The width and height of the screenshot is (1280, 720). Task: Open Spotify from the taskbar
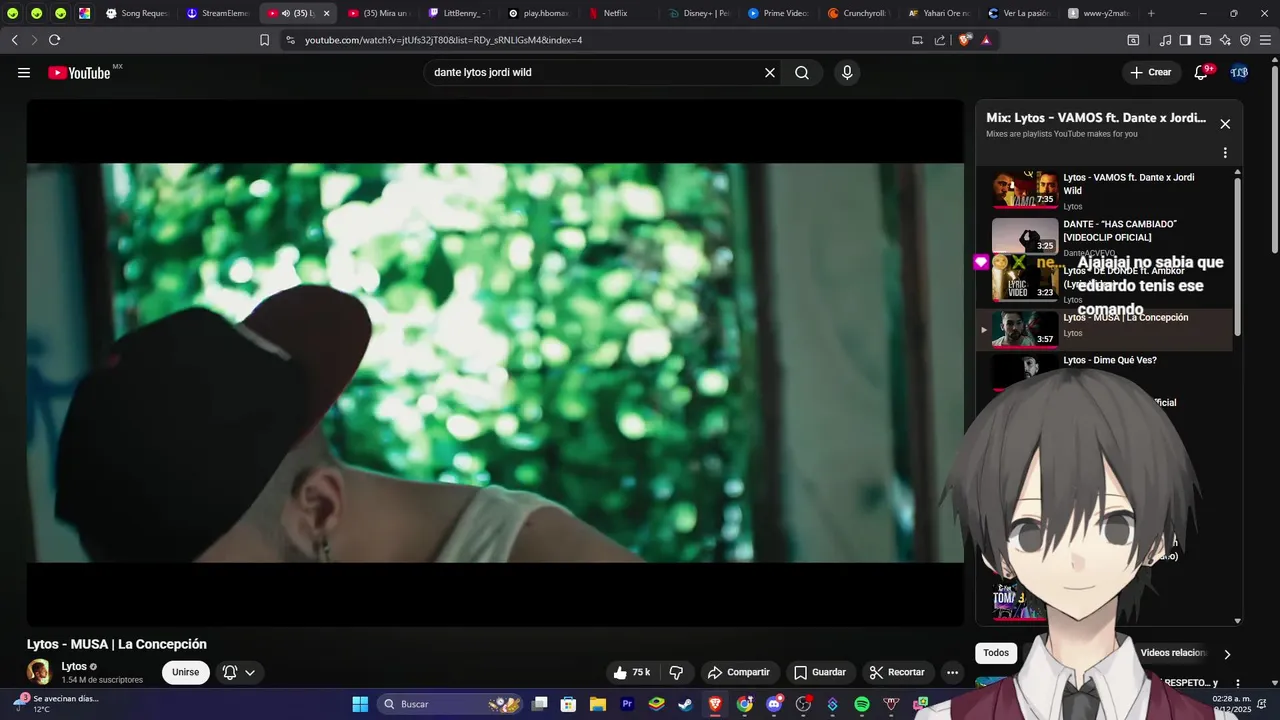(862, 704)
